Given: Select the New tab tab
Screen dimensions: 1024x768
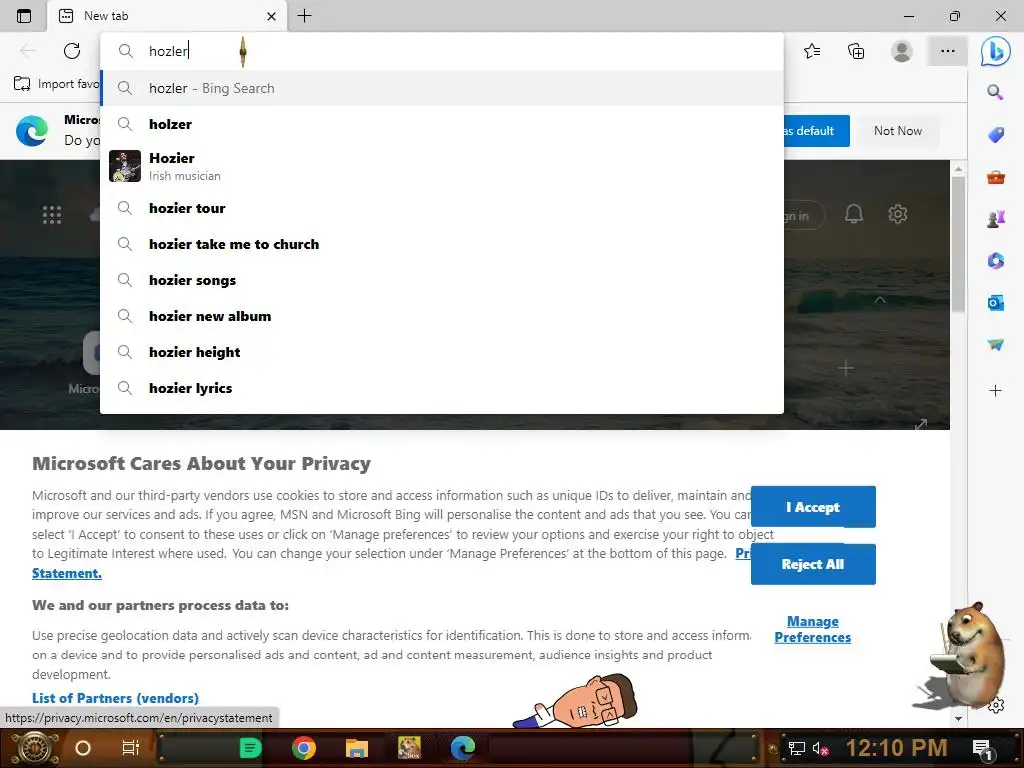Looking at the screenshot, I should coord(167,16).
